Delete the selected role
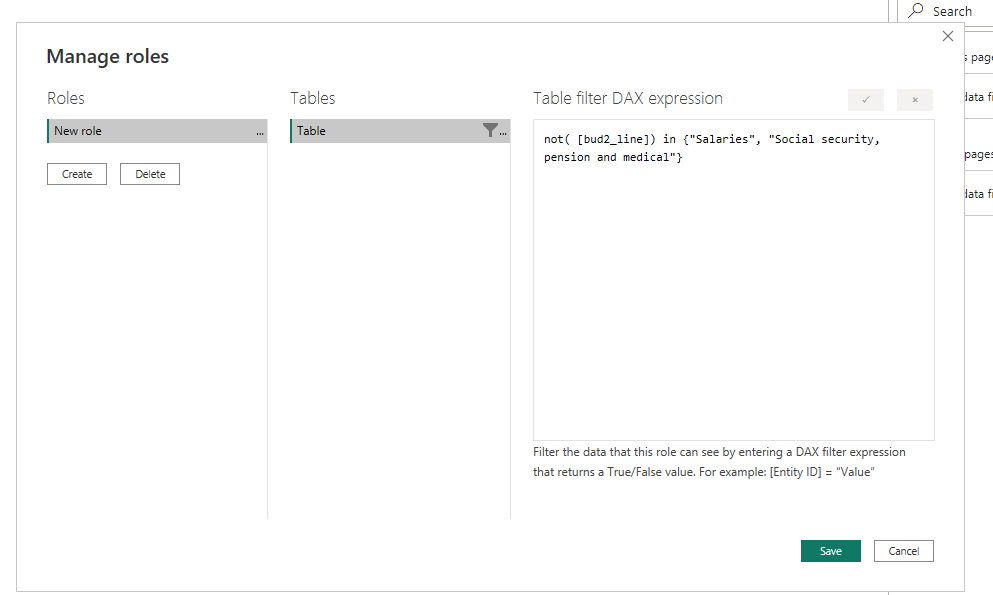The image size is (993, 595). tap(150, 174)
